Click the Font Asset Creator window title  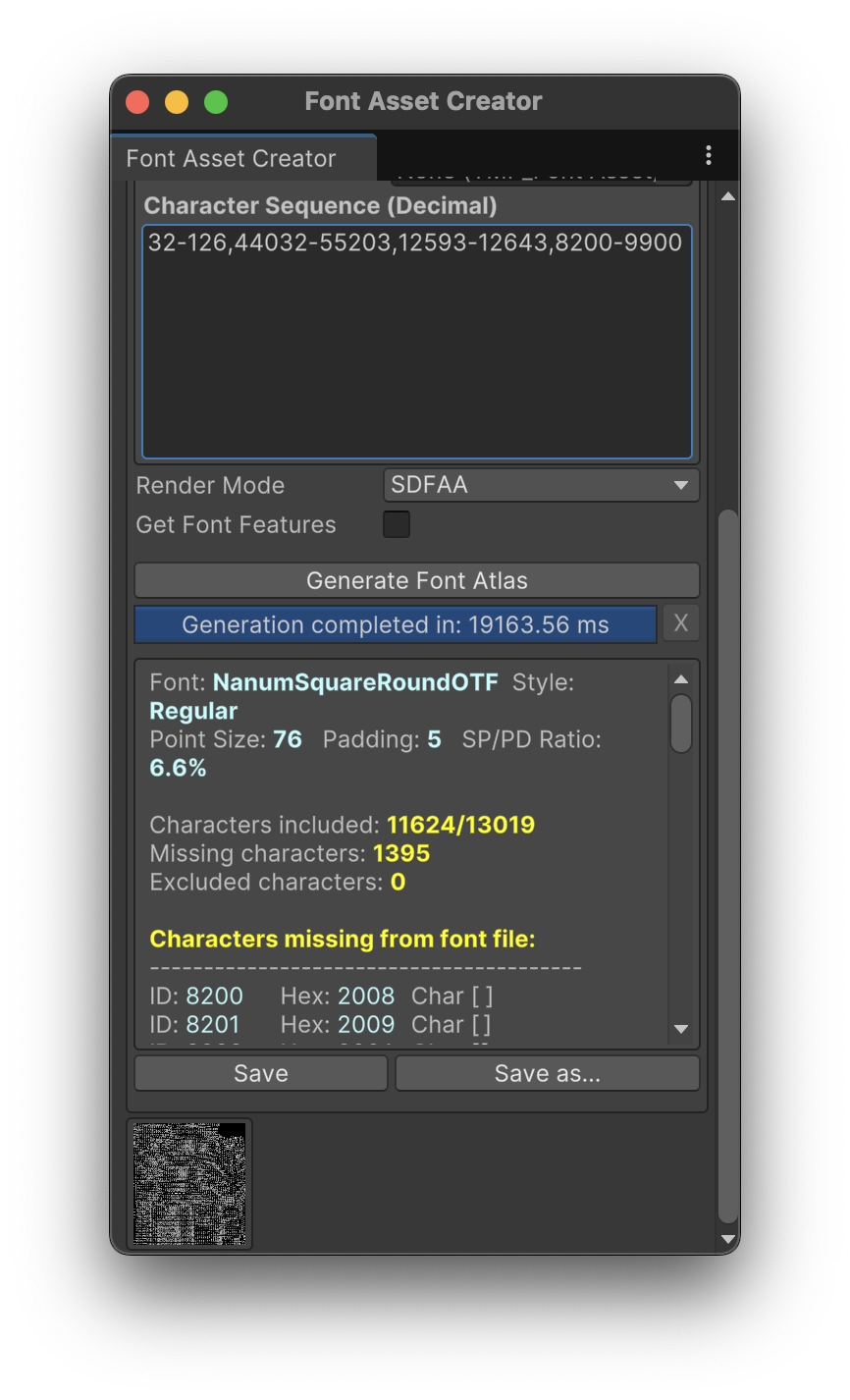[423, 101]
